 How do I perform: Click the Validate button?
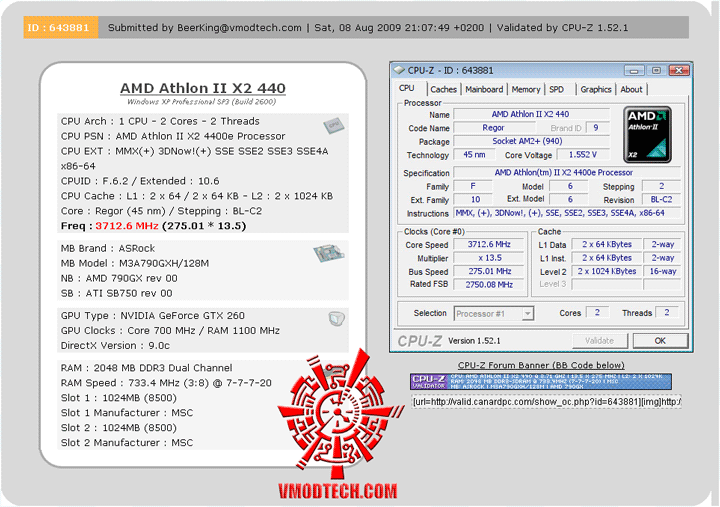600,341
